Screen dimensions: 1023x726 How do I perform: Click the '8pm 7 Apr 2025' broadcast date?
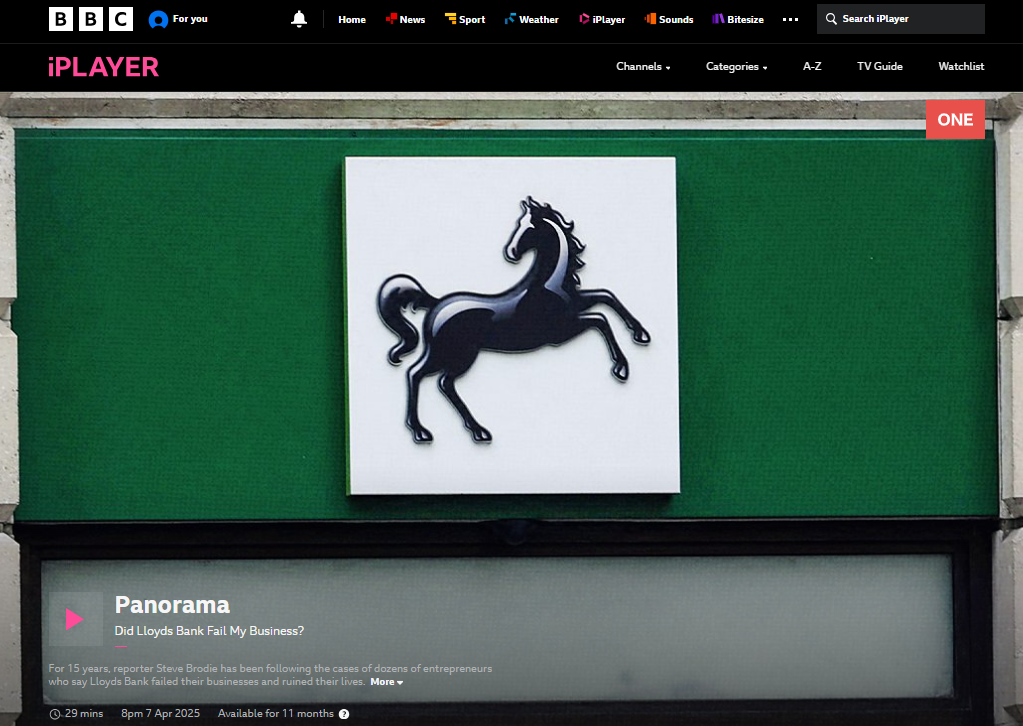pyautogui.click(x=160, y=714)
